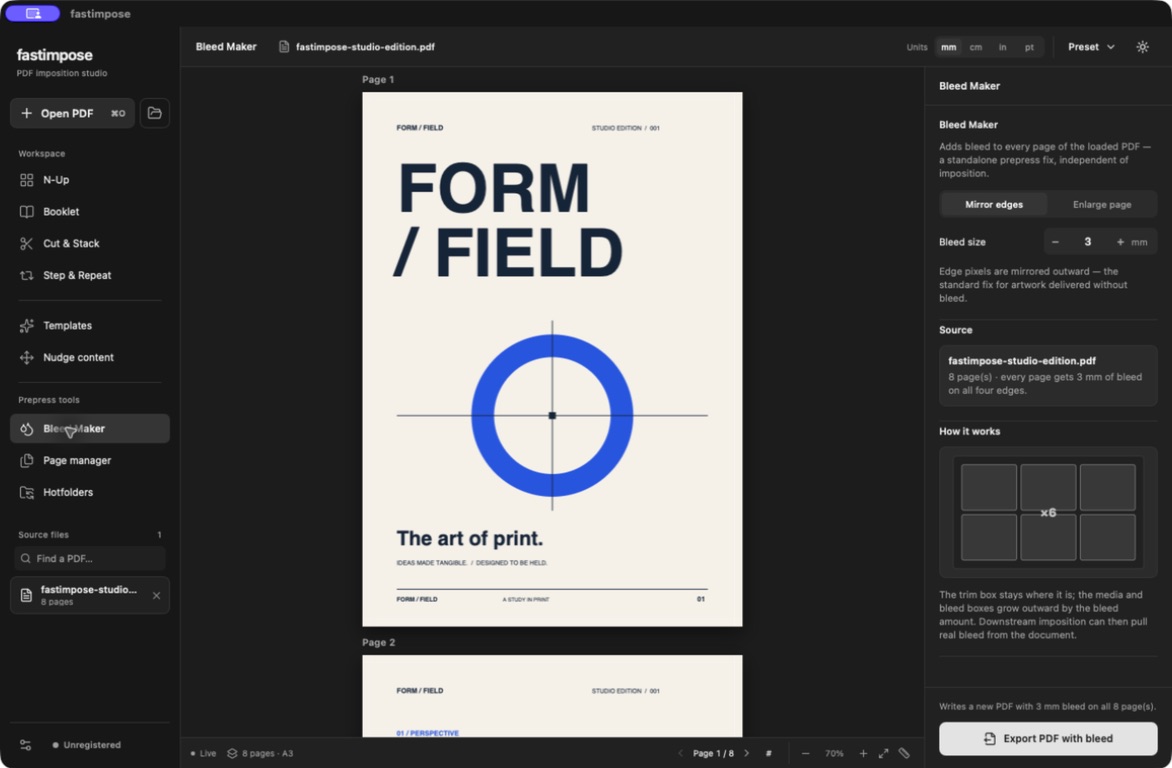Click the Bleed Maker title in header
Viewport: 1172px width, 768px height.
pyautogui.click(x=226, y=46)
